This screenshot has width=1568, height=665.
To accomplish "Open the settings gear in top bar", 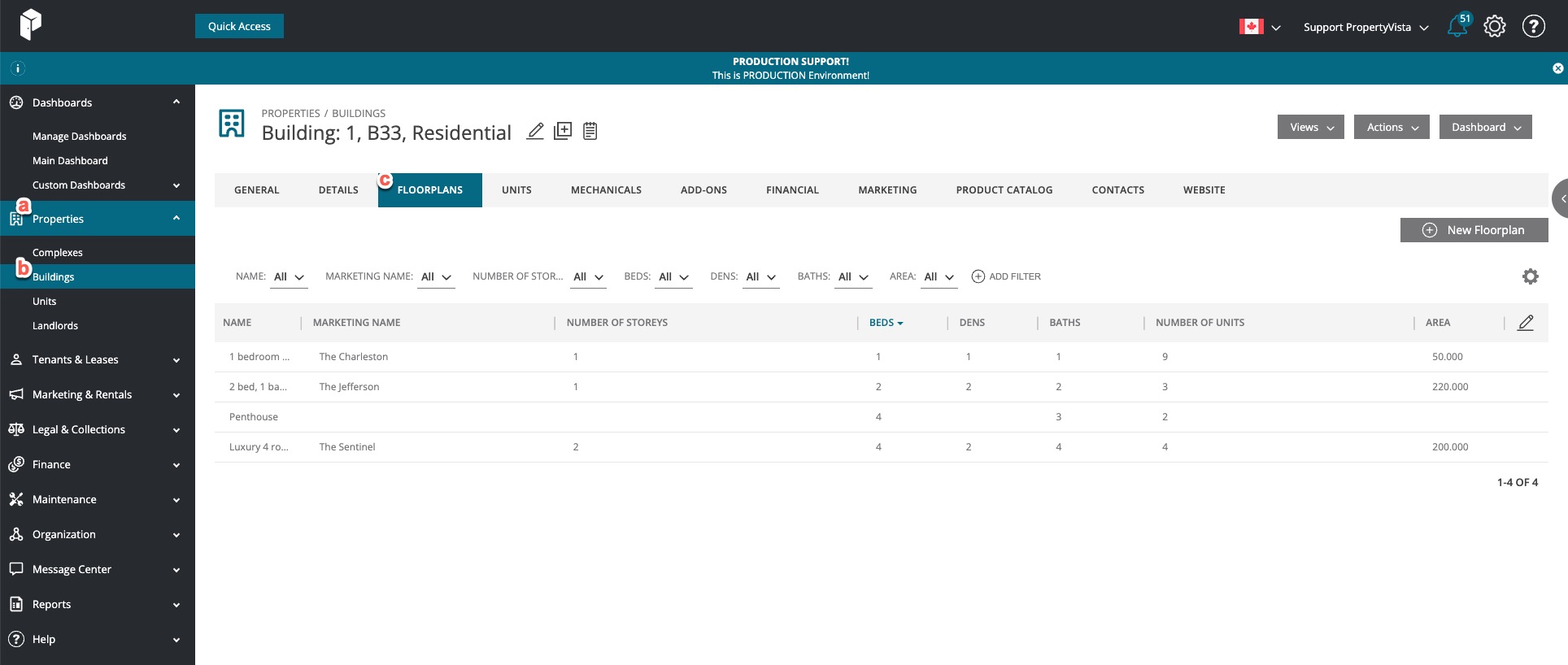I will (x=1495, y=27).
